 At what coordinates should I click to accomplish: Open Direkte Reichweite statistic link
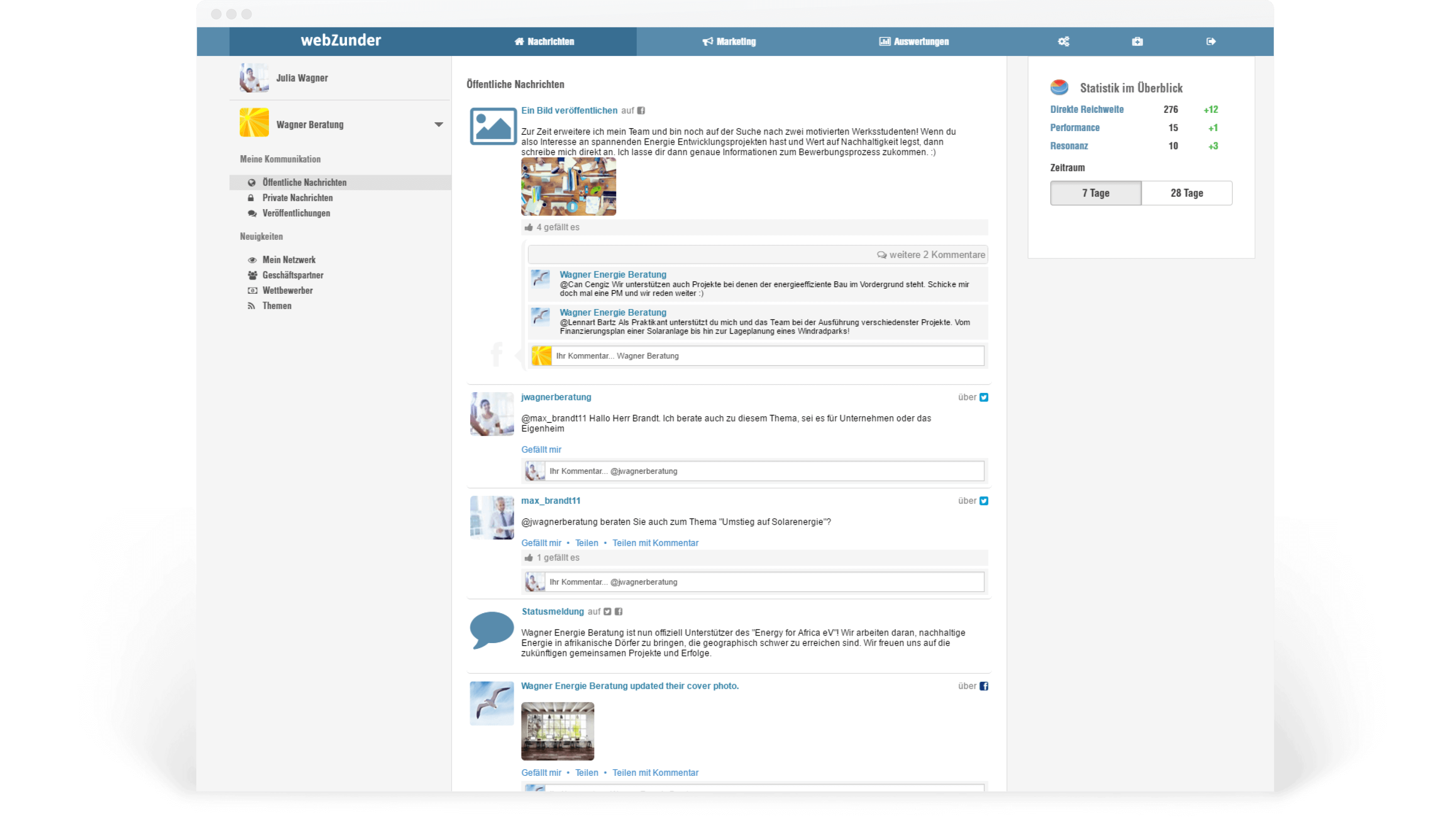1087,110
